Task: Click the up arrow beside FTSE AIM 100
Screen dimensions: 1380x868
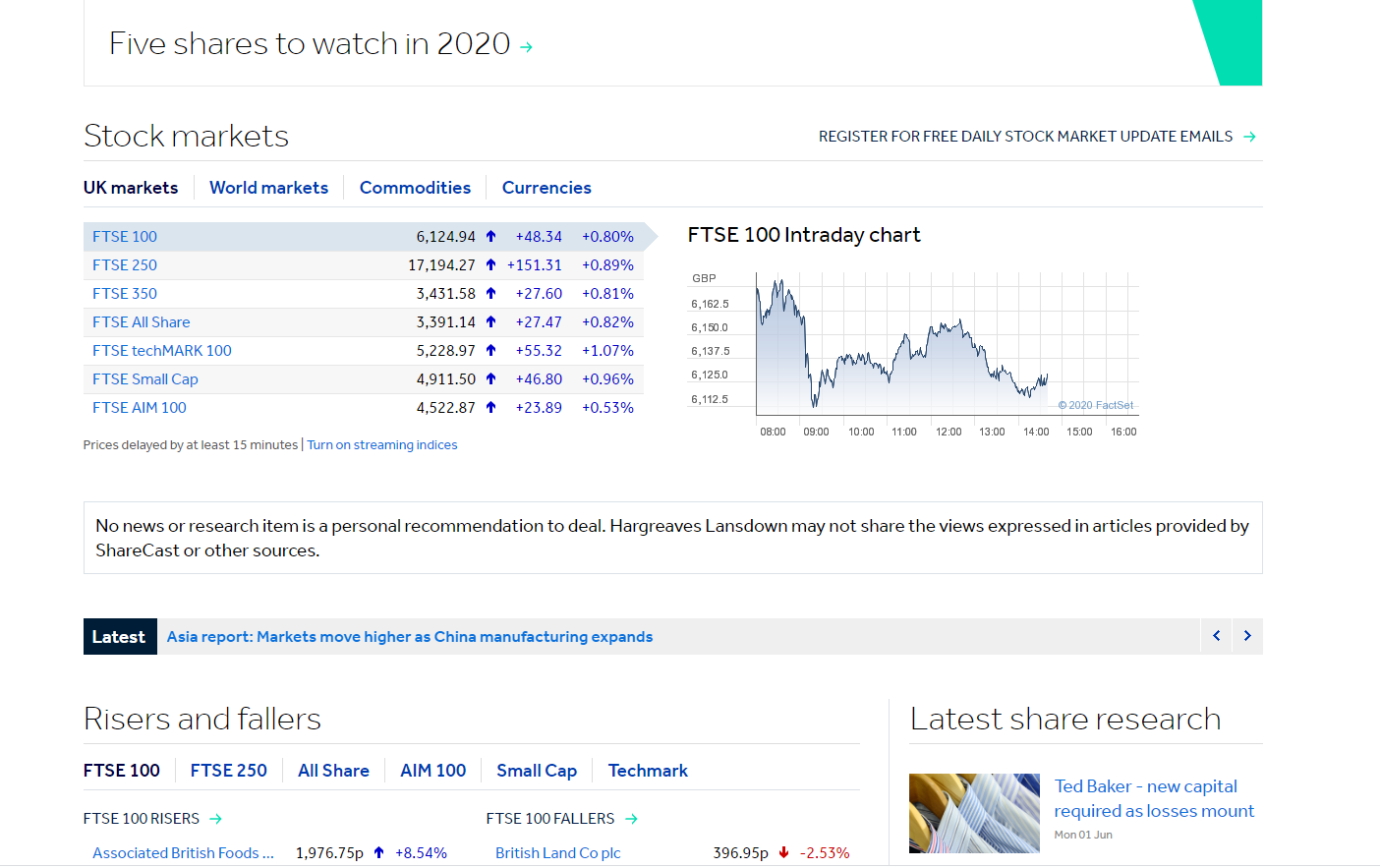Action: coord(489,407)
